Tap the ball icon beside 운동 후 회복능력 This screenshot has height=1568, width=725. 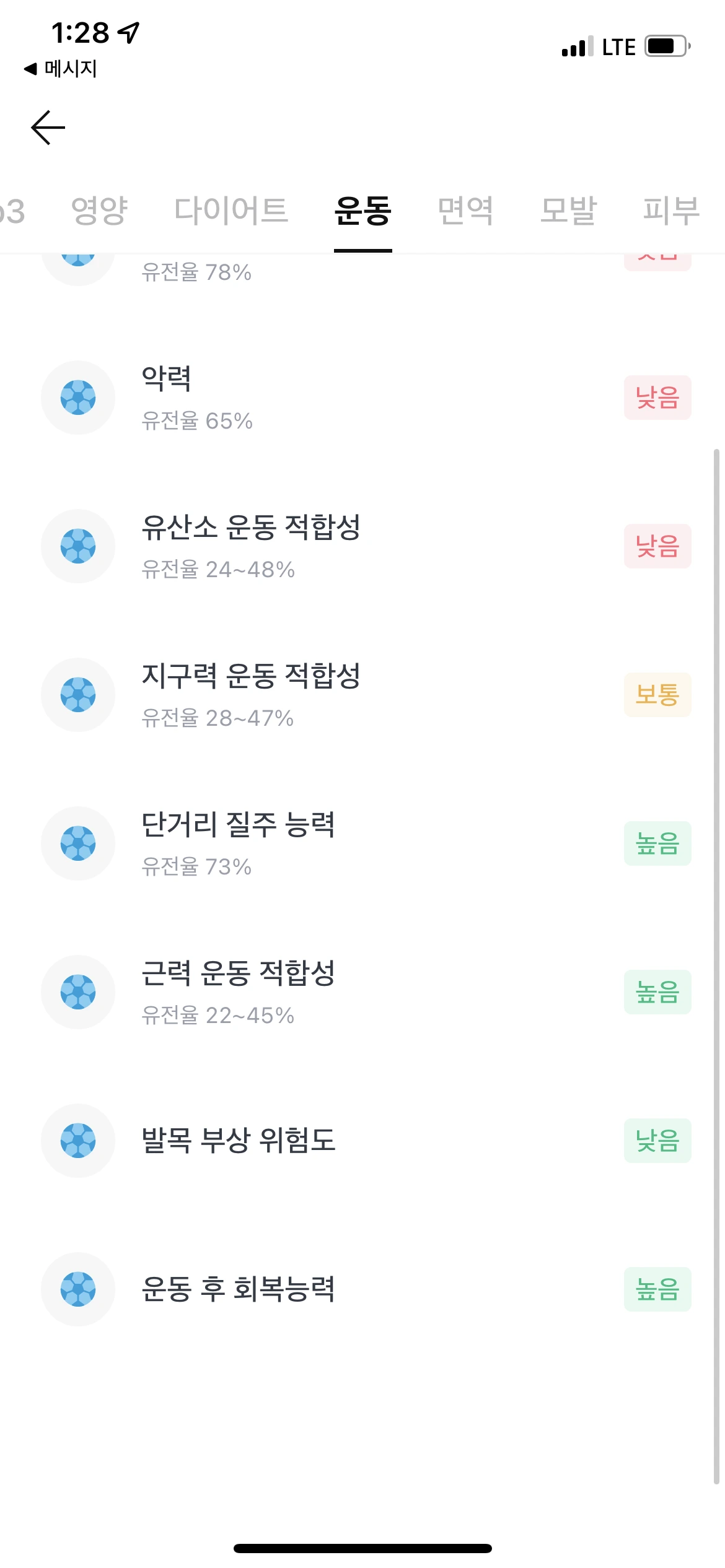(x=78, y=1289)
